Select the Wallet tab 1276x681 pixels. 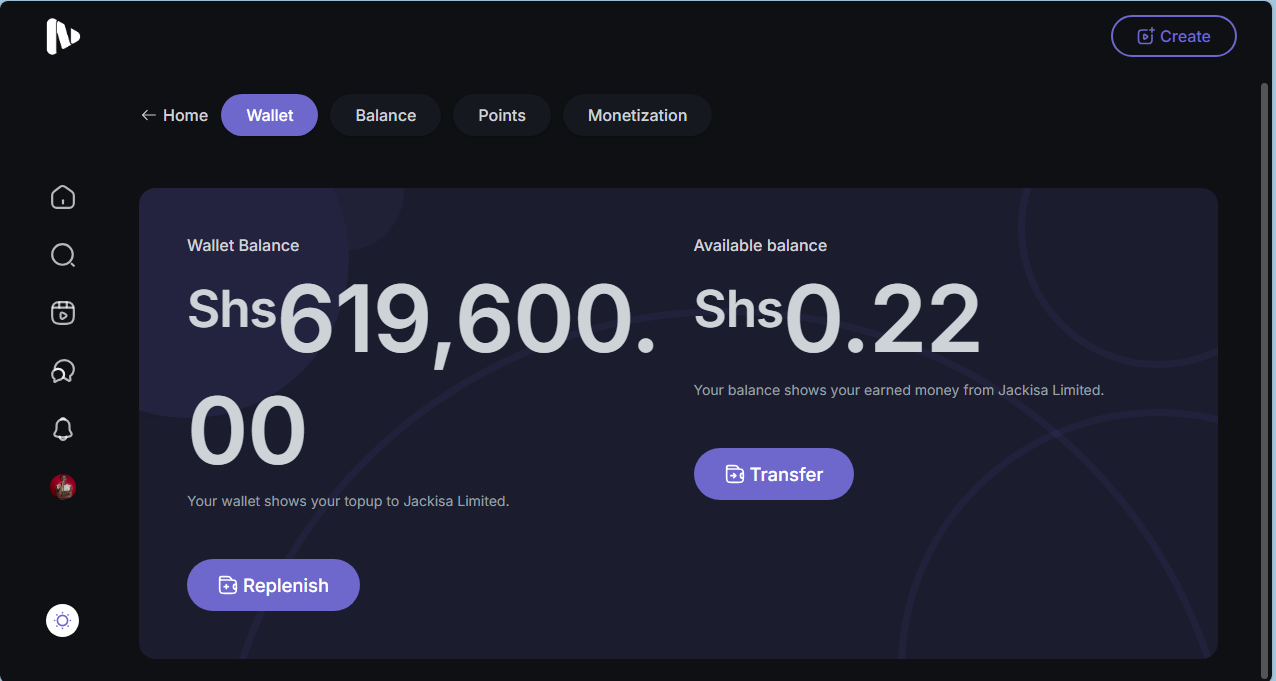(269, 115)
